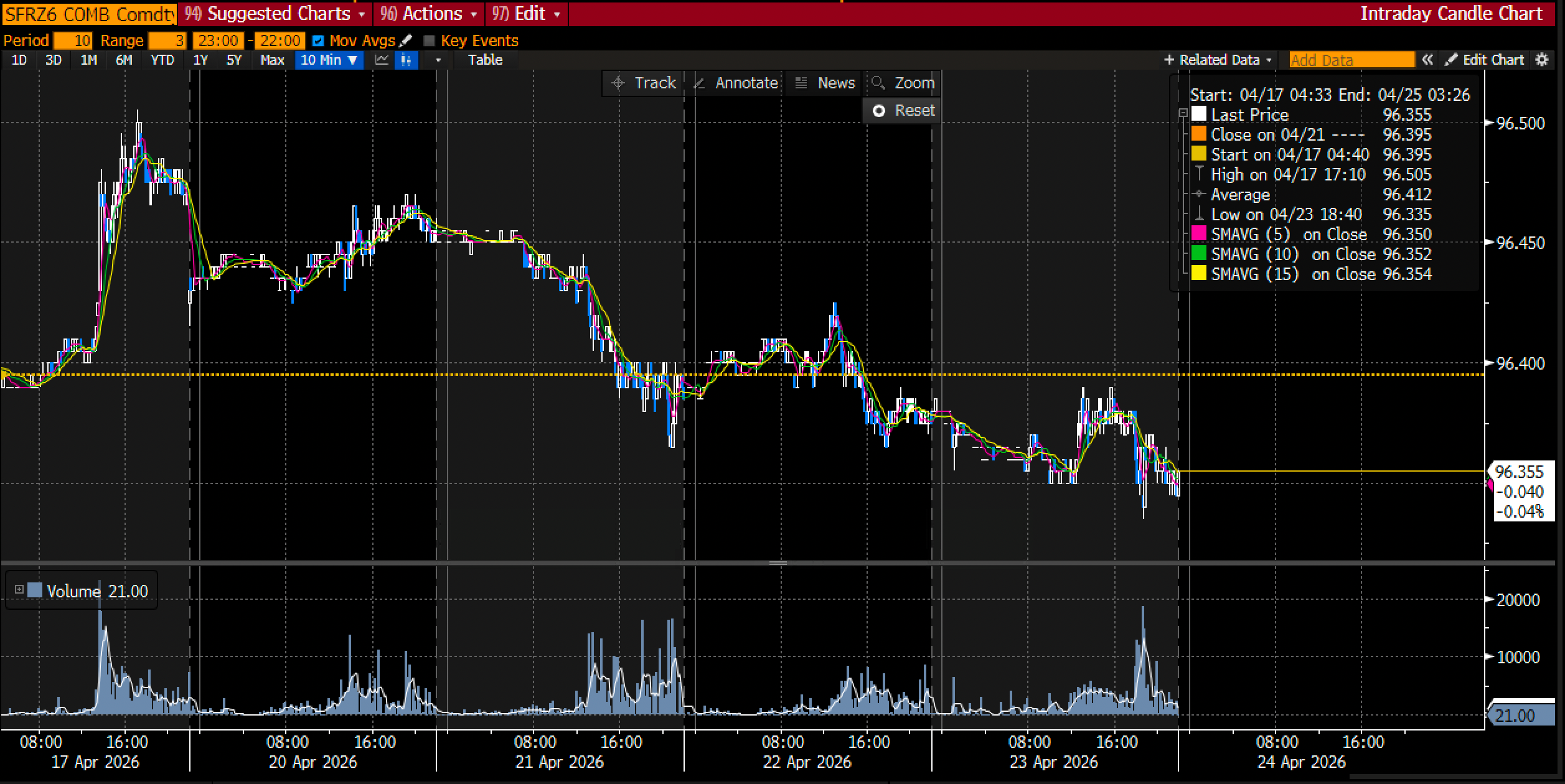Click the pencil icon beside Mov Avgs
The height and width of the screenshot is (784, 1565).
coord(406,40)
